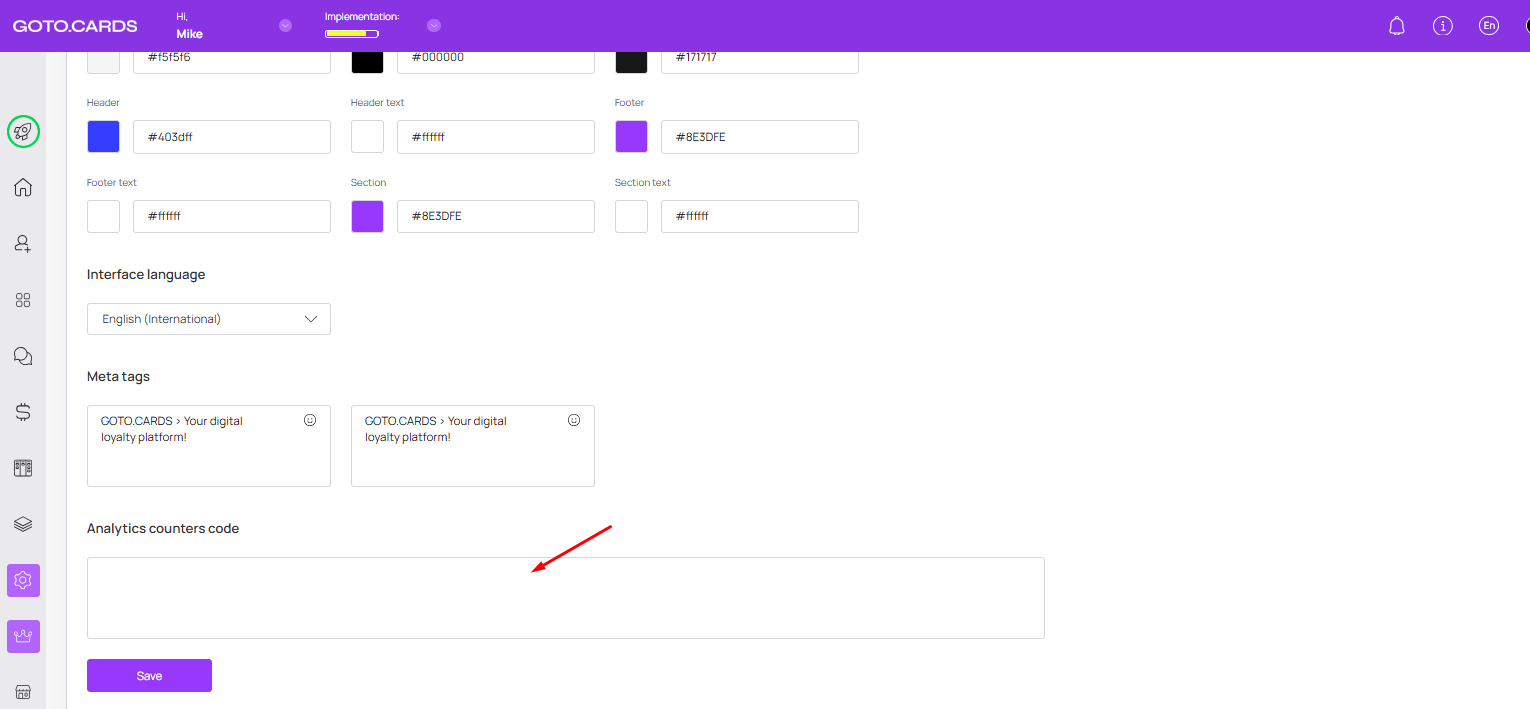Open the notifications bell icon
Screen dimensions: 1530x709
tap(1397, 26)
